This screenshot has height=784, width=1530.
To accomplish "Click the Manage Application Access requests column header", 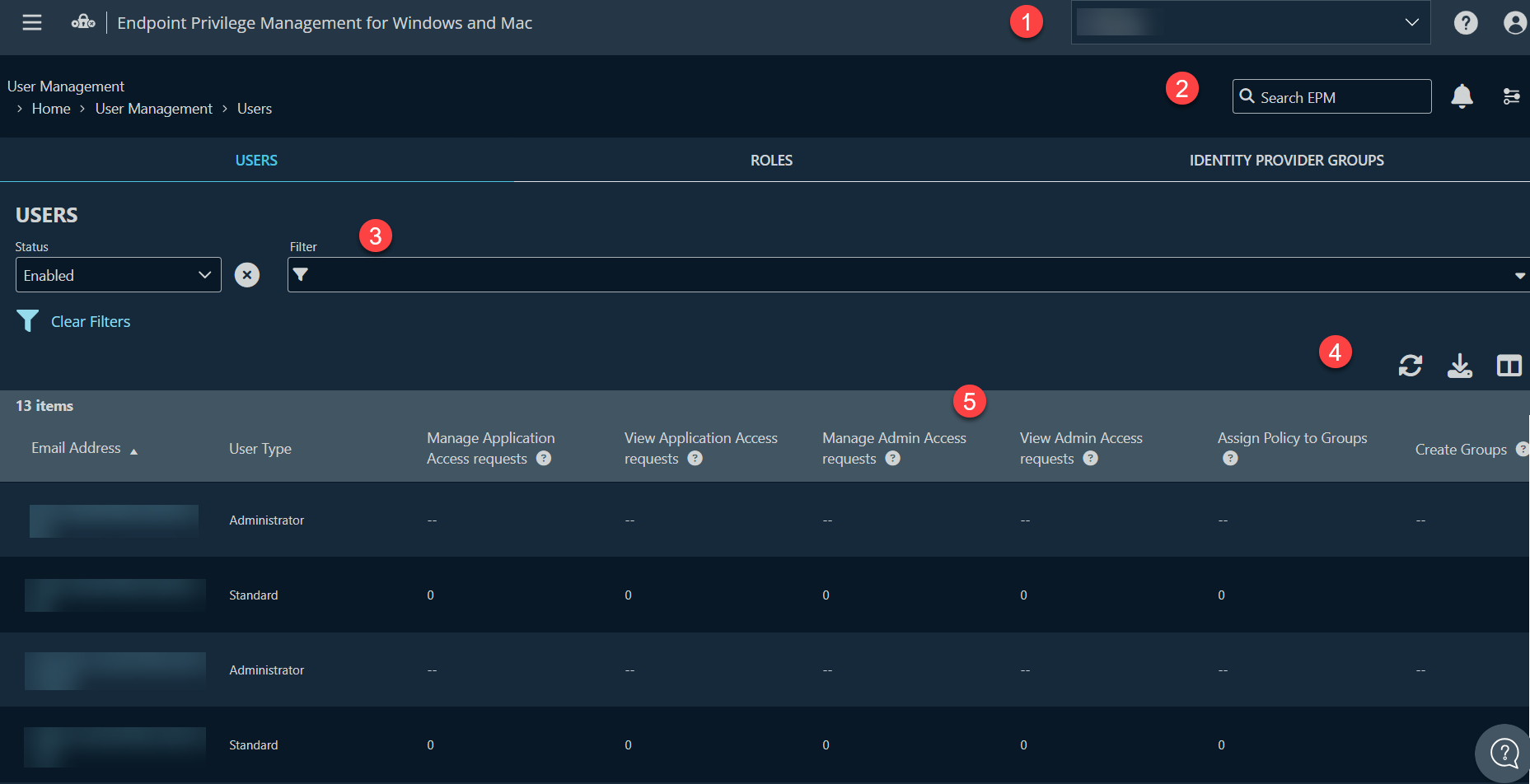I will pos(491,448).
